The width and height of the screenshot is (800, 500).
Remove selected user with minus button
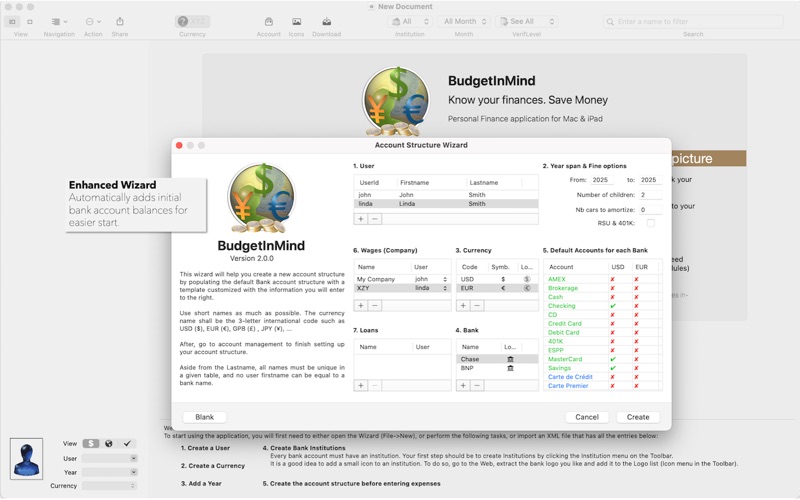(374, 219)
